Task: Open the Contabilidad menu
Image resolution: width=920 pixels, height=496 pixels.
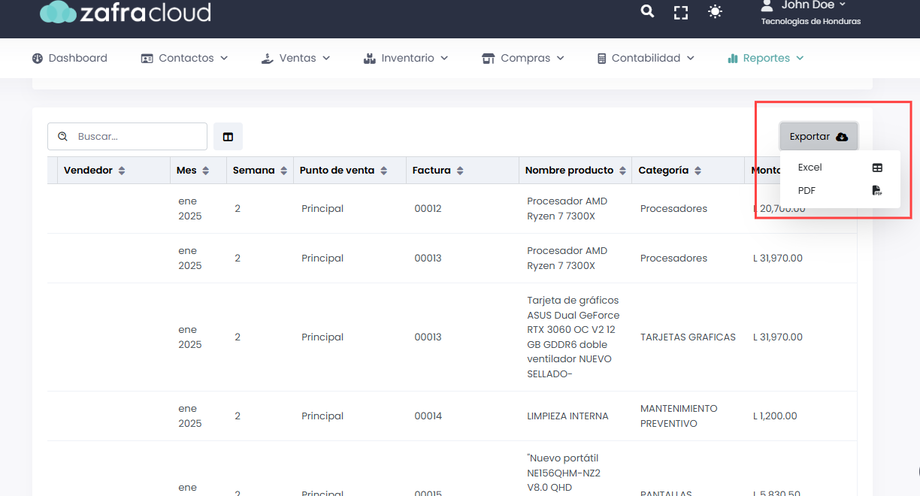Action: 645,58
